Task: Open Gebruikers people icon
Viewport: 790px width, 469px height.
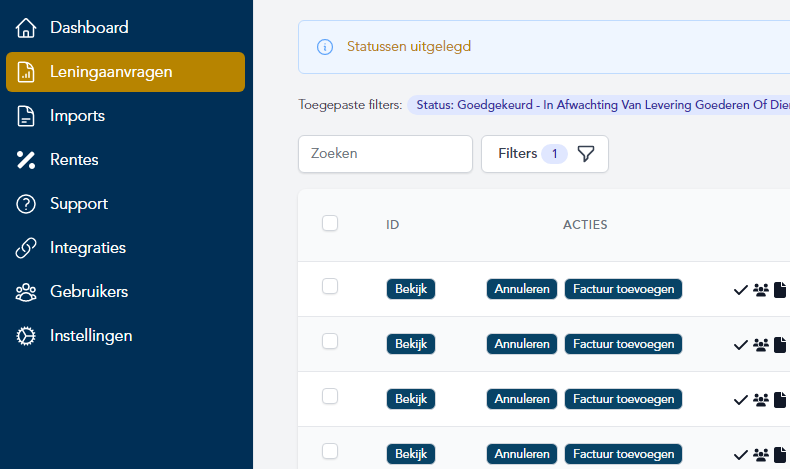Action: pyautogui.click(x=26, y=292)
